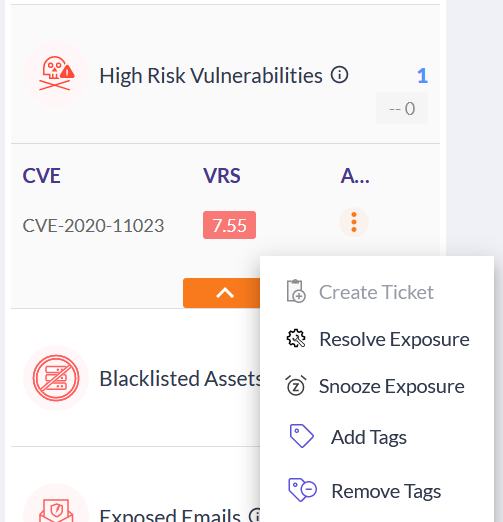Screen dimensions: 503x522
Task: Click the Resolve Exposure gear icon
Action: 296,339
